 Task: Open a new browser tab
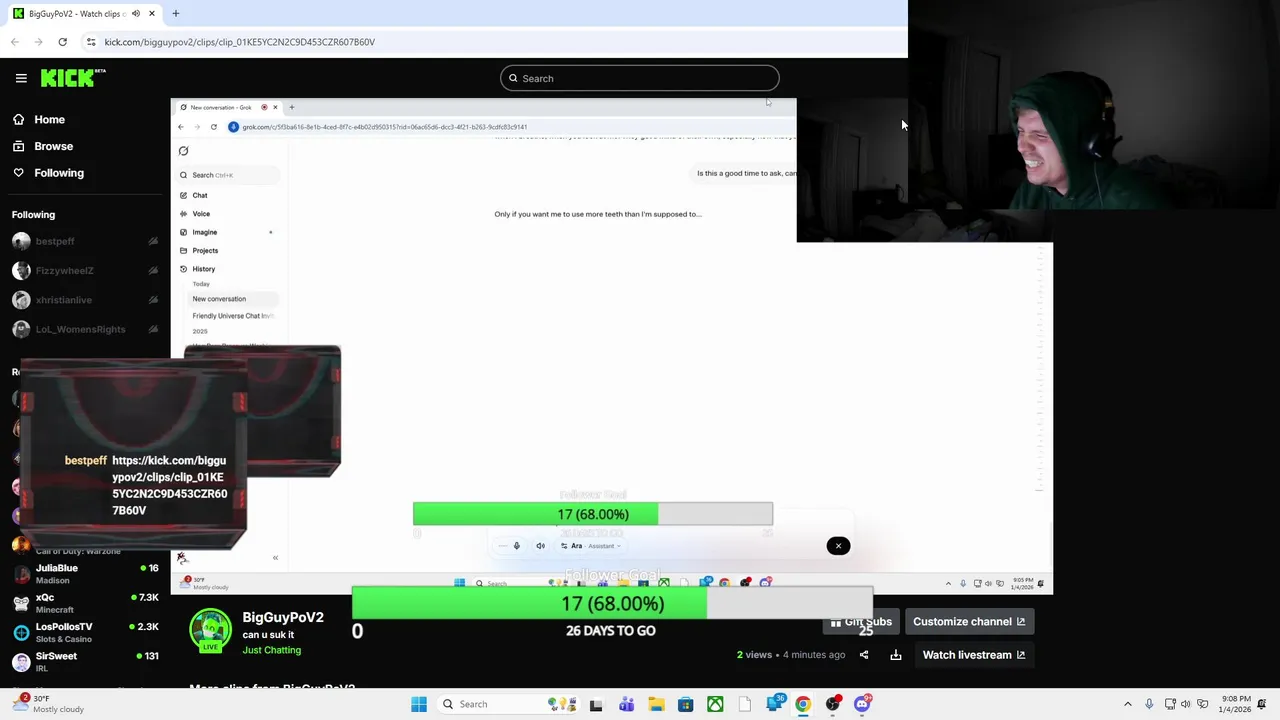coord(176,14)
